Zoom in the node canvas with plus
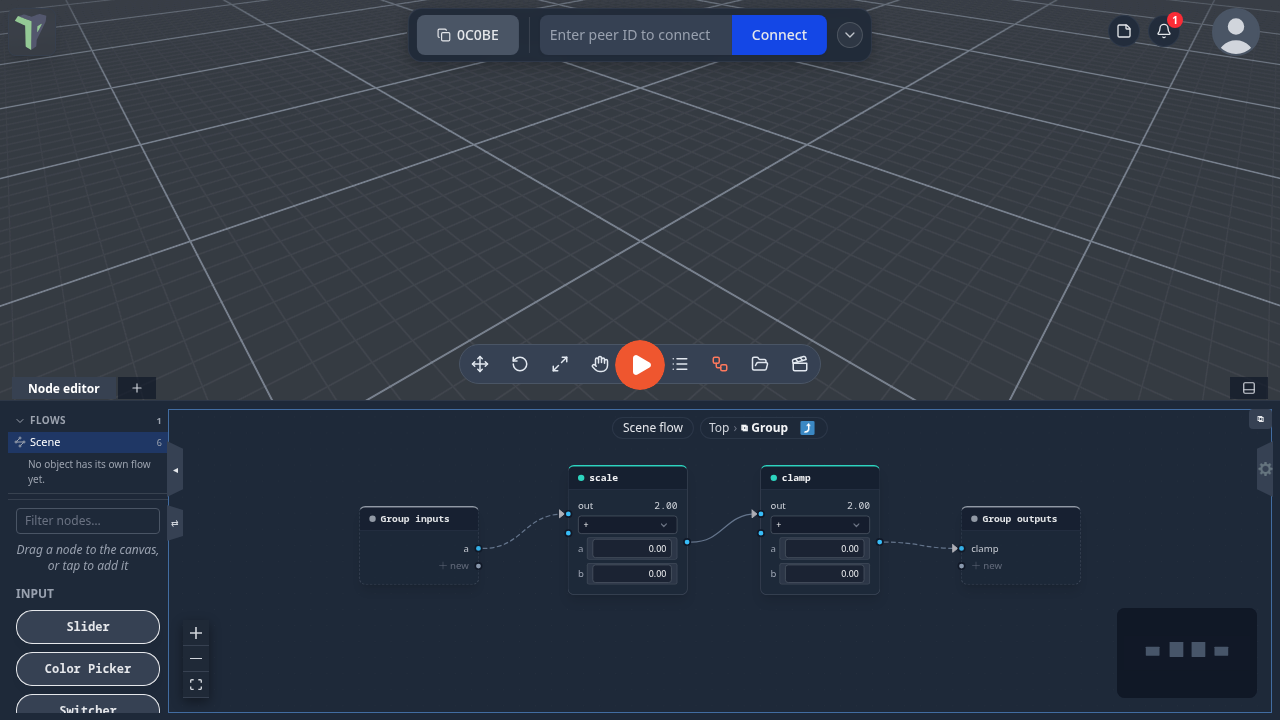1280x720 pixels. [196, 633]
